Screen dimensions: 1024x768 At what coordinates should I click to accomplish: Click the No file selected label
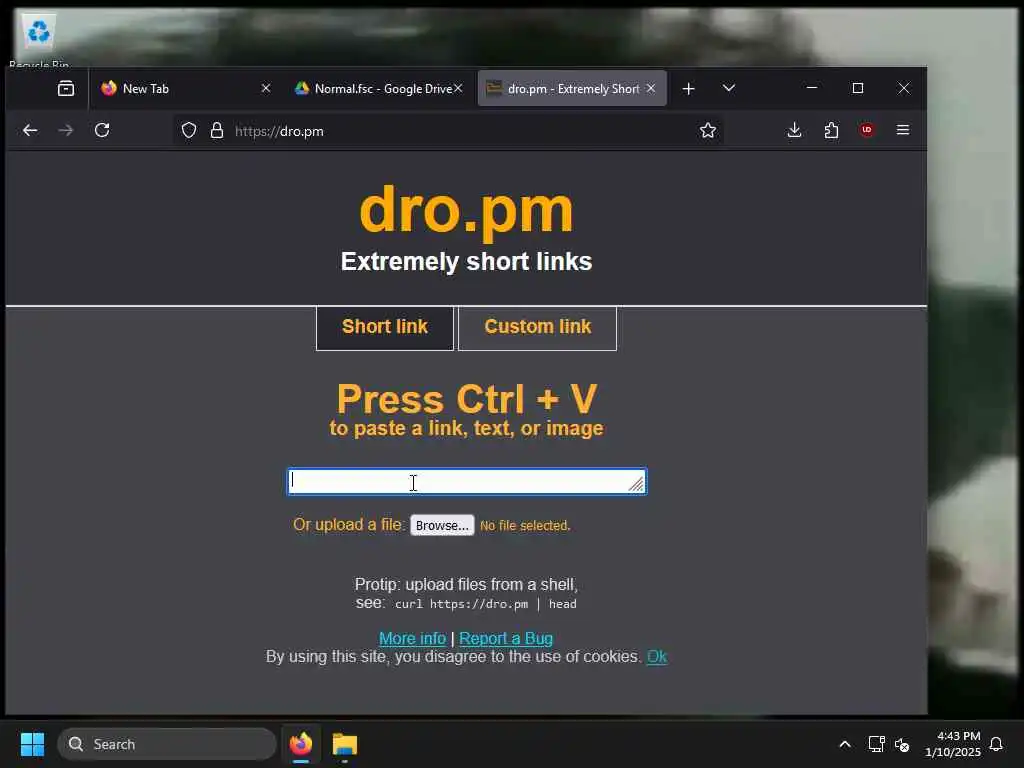pos(525,525)
